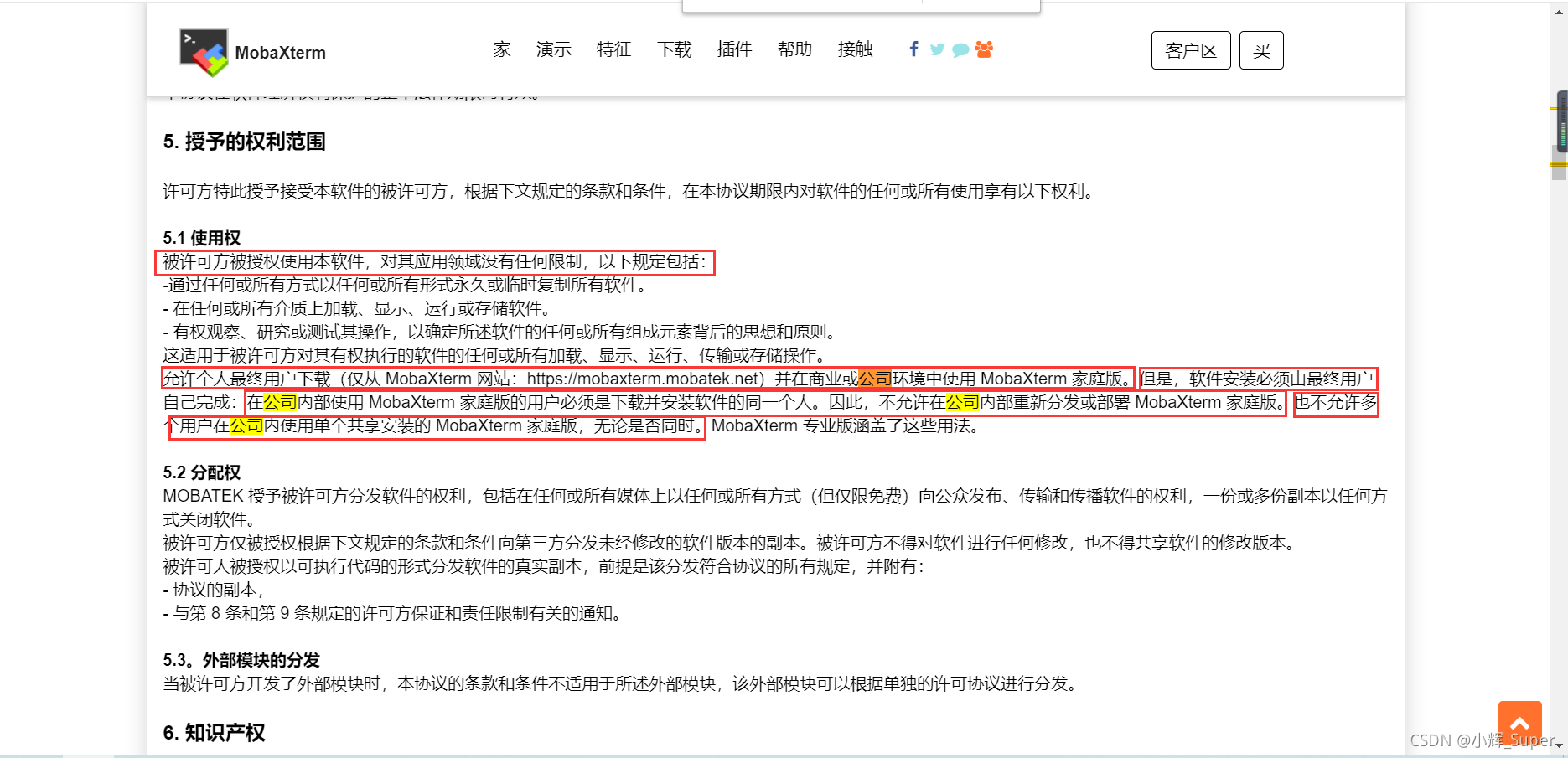Screen dimensions: 1568x758
Task: Click the paragraph starting 许可方特此授予
Action: click(x=629, y=191)
